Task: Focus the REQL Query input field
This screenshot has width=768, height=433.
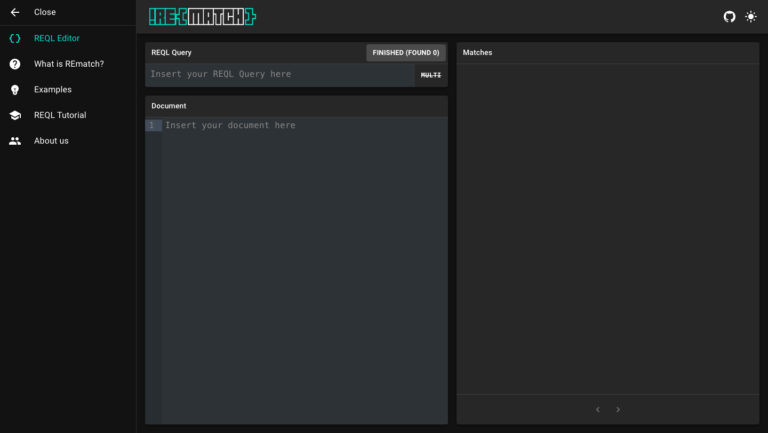Action: [280, 75]
